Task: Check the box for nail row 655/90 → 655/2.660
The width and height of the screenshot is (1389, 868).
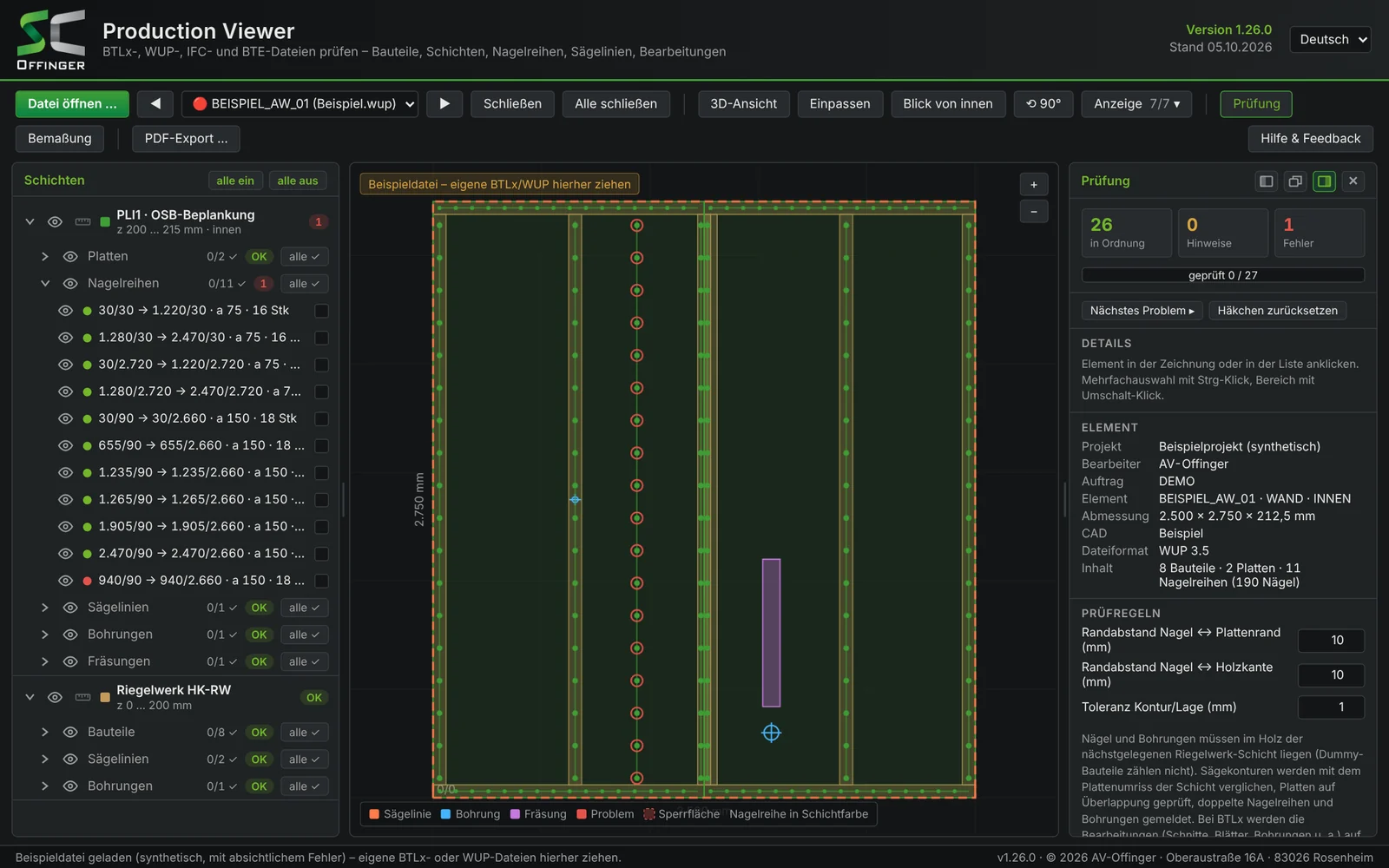Action: (x=321, y=445)
